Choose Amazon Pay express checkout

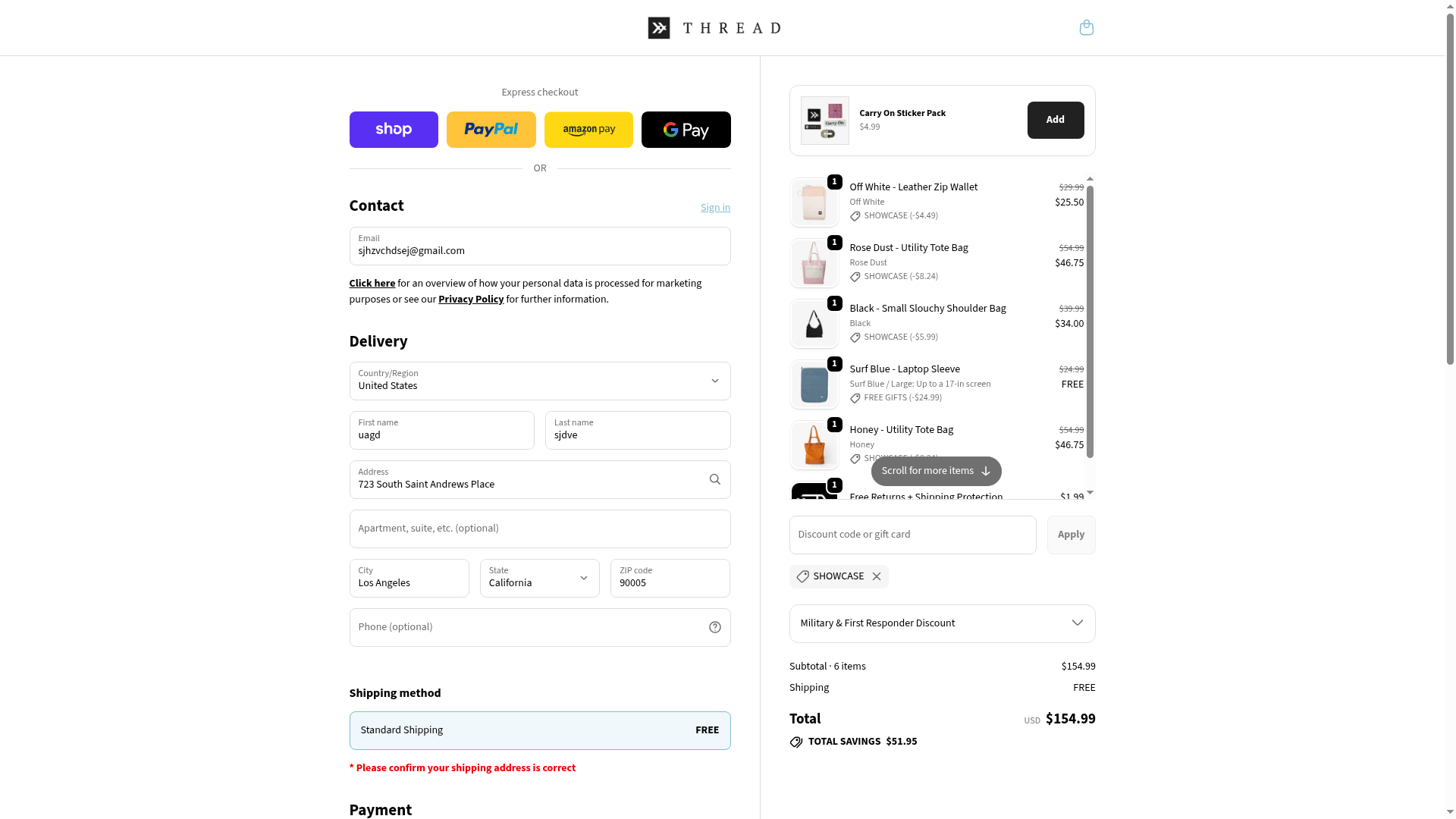[588, 130]
